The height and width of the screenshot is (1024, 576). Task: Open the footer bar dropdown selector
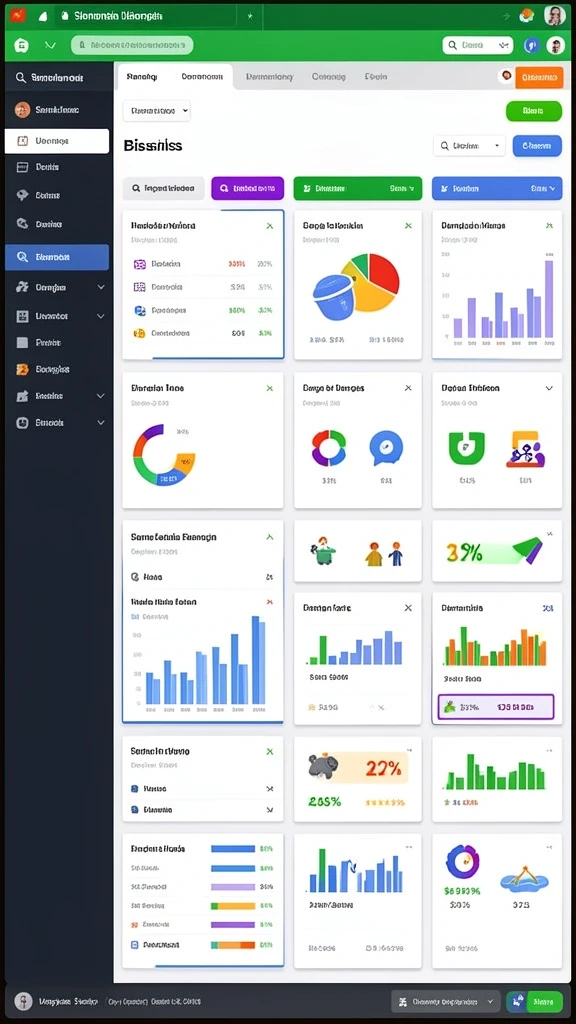446,1001
